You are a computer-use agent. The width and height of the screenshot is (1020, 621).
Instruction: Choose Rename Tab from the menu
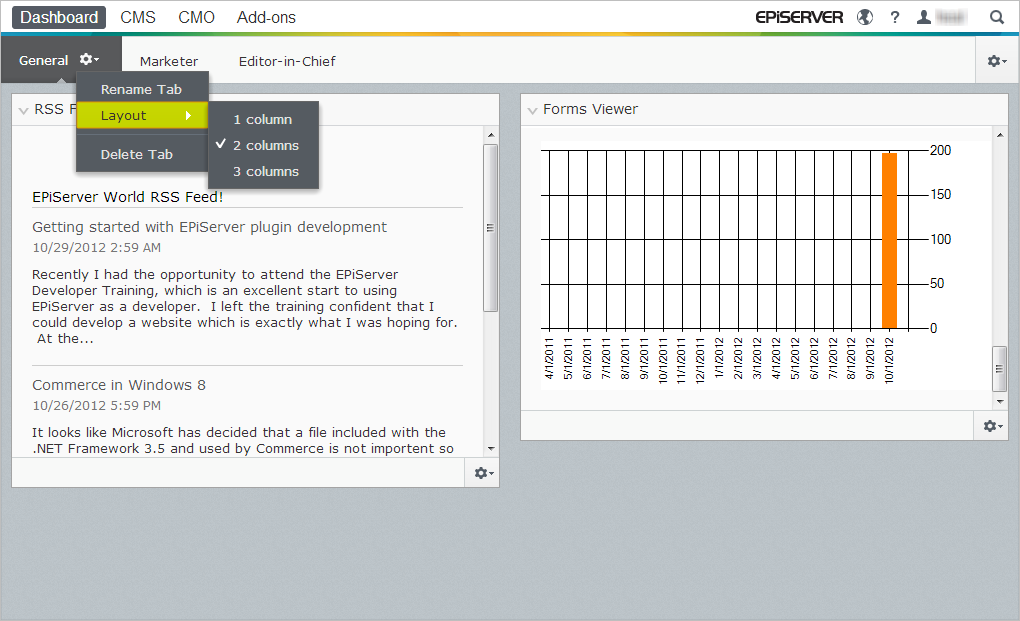tap(142, 90)
